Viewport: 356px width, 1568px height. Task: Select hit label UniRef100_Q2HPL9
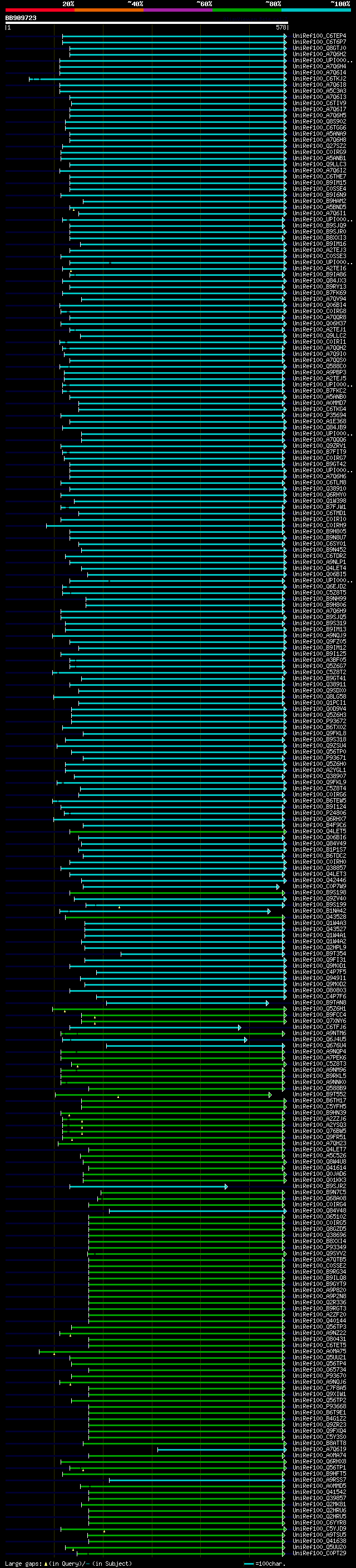[319, 947]
